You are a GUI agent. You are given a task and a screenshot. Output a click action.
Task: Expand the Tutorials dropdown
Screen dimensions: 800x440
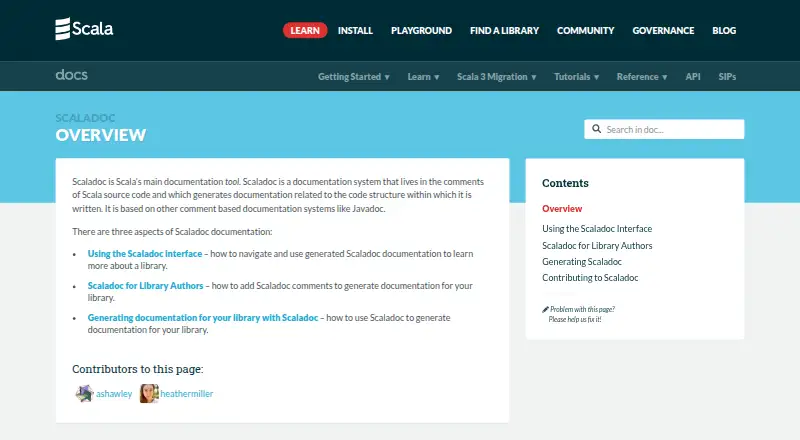pos(577,77)
